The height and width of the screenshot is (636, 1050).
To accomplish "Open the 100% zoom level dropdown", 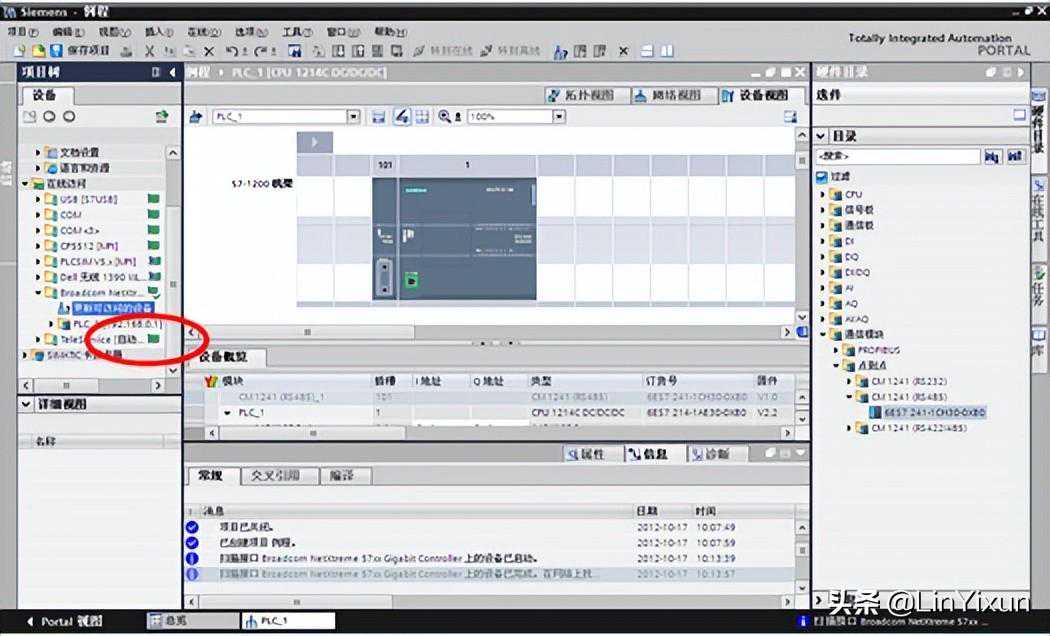I will coord(559,117).
